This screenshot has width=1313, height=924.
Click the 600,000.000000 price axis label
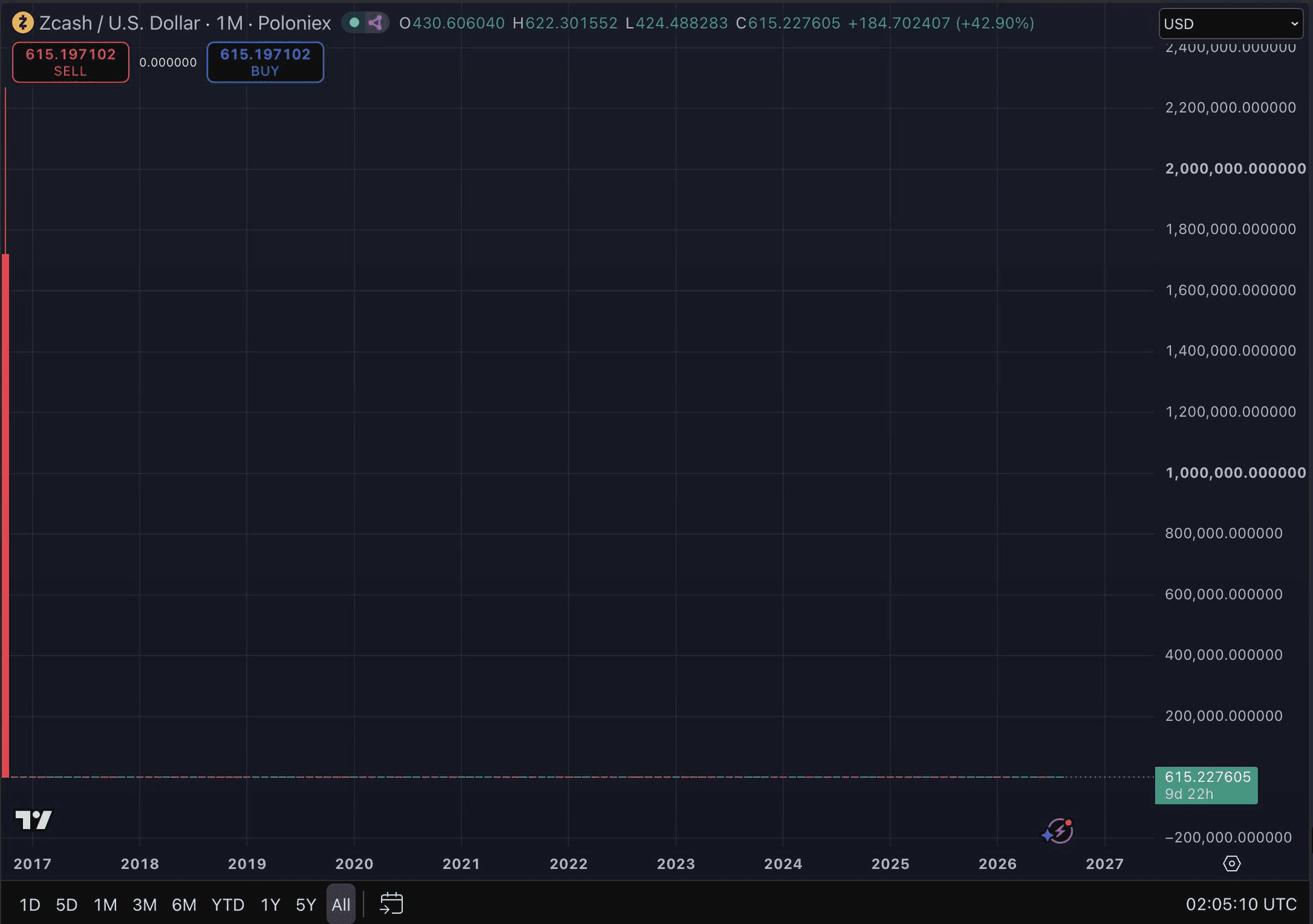coord(1224,594)
